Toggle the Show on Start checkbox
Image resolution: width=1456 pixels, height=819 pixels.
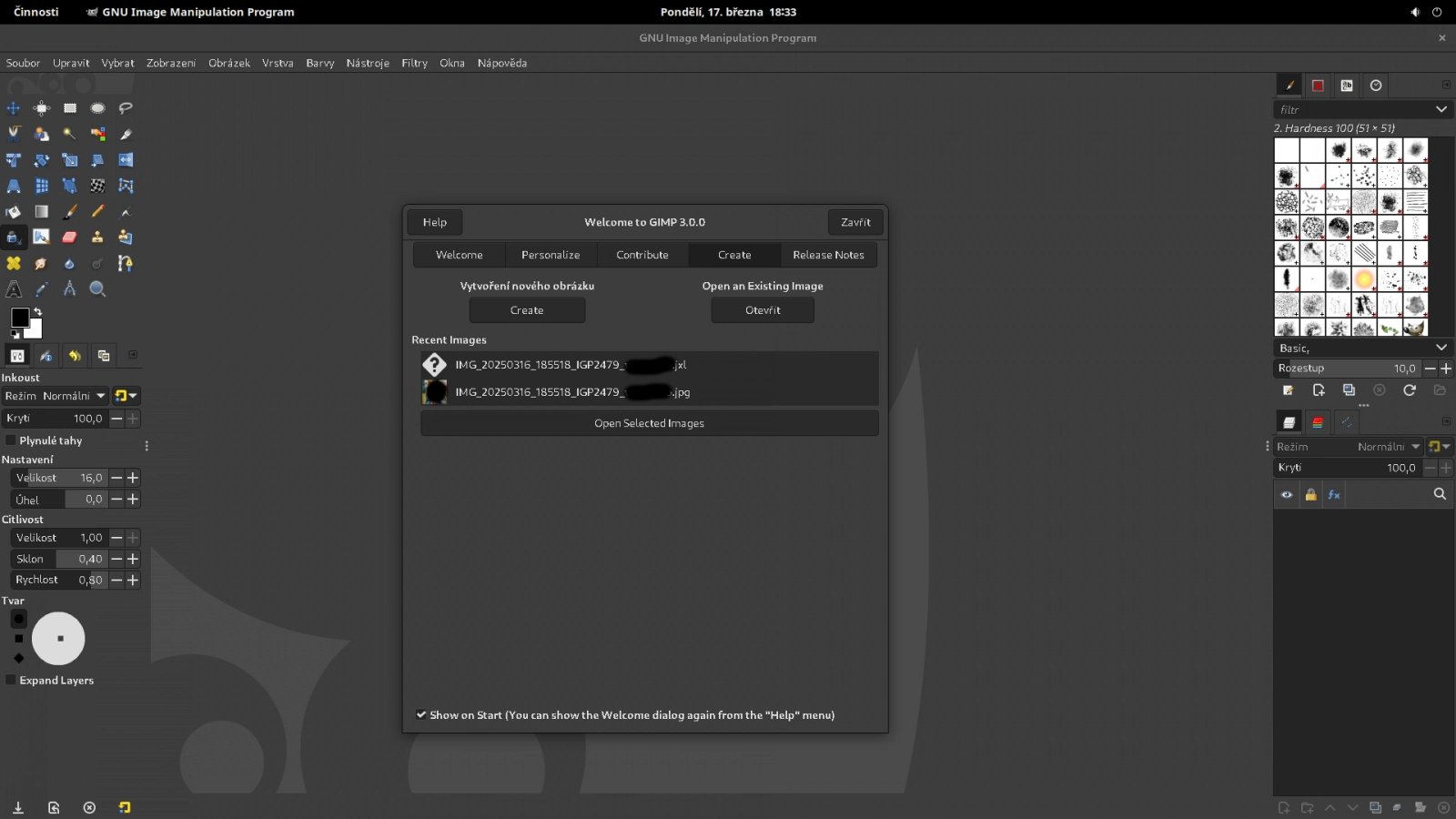[x=421, y=715]
